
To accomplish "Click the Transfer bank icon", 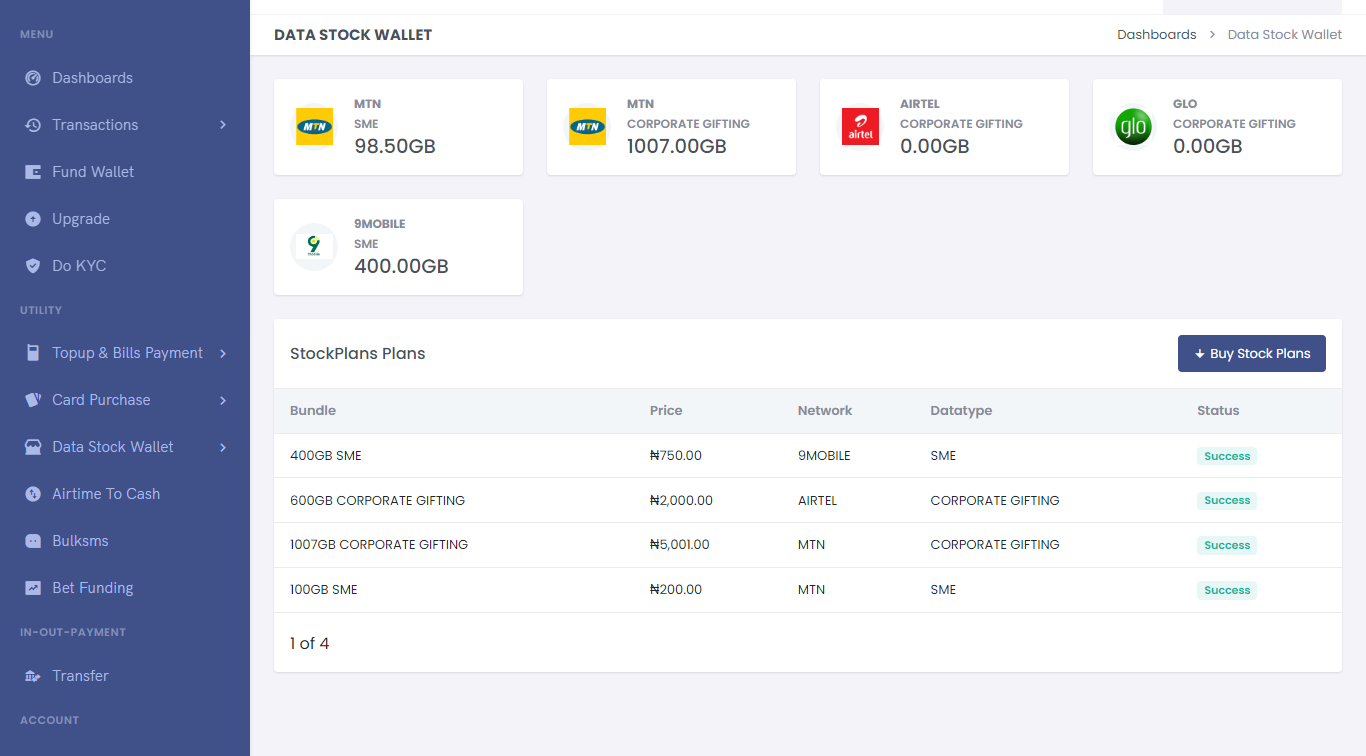I will click(x=33, y=676).
